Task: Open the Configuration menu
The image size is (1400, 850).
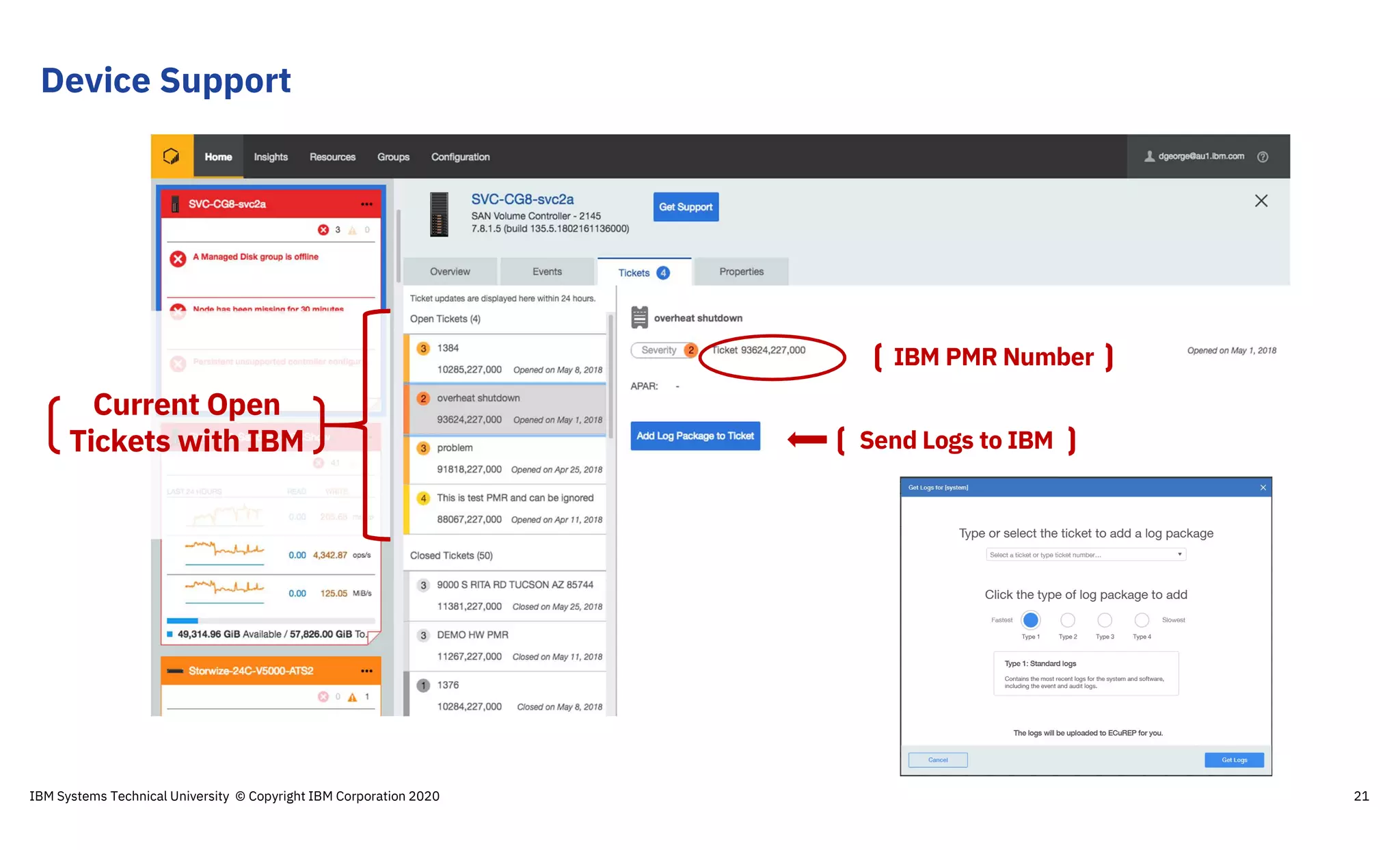Action: [460, 157]
